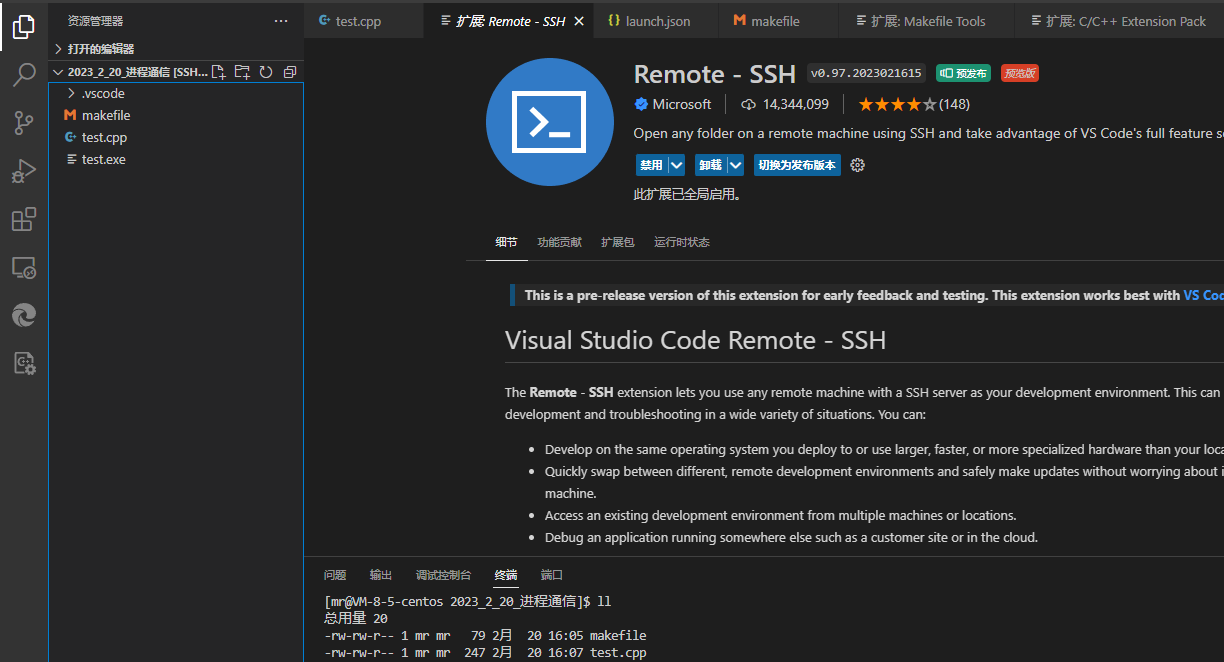The width and height of the screenshot is (1224, 662).
Task: Click the test.cpp row in terminal listing
Action: (x=485, y=652)
